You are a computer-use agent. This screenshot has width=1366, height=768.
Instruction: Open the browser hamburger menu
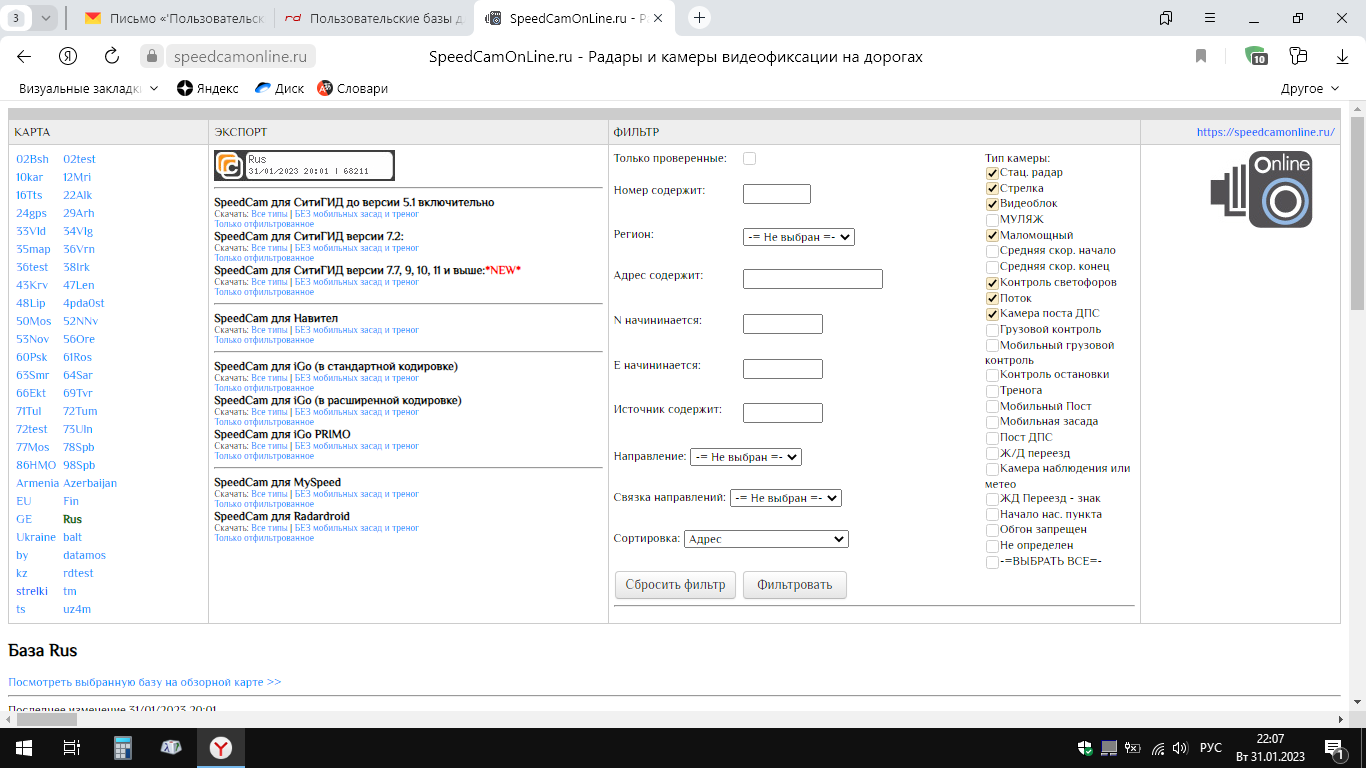click(x=1210, y=18)
